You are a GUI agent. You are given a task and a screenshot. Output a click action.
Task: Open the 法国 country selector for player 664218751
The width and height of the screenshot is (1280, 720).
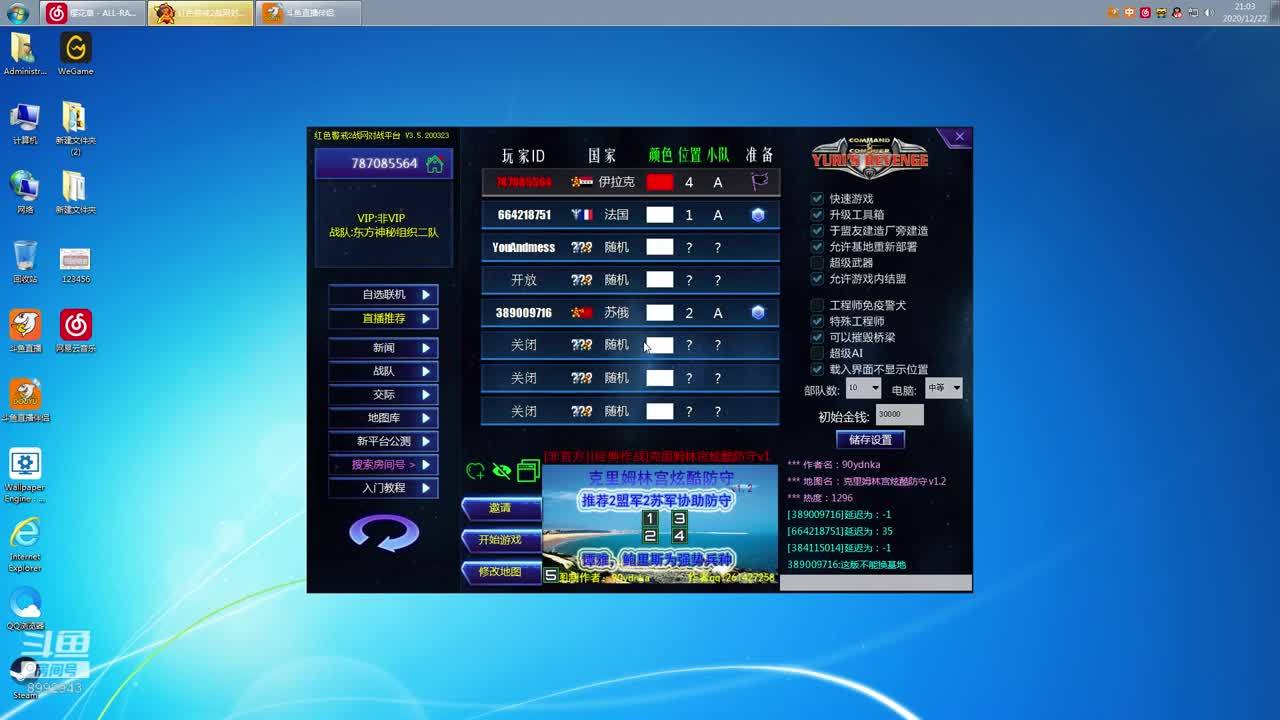click(x=616, y=215)
